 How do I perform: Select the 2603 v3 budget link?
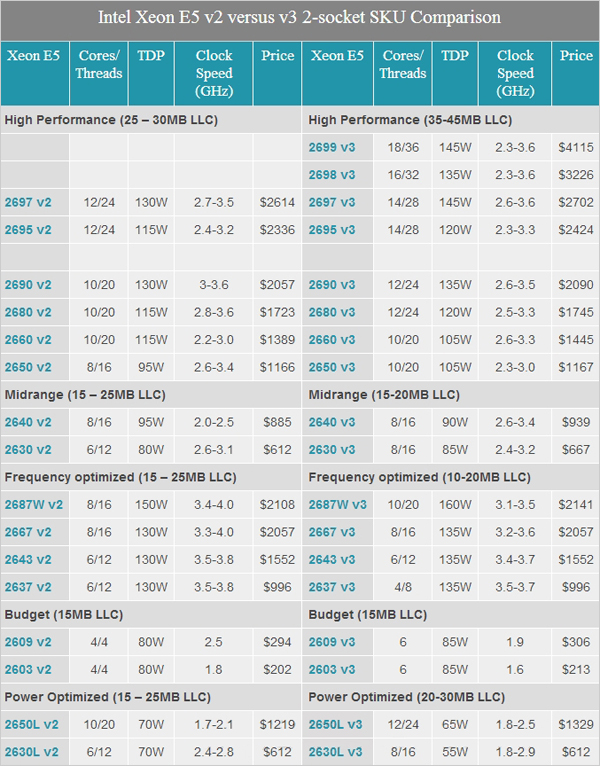tap(332, 669)
